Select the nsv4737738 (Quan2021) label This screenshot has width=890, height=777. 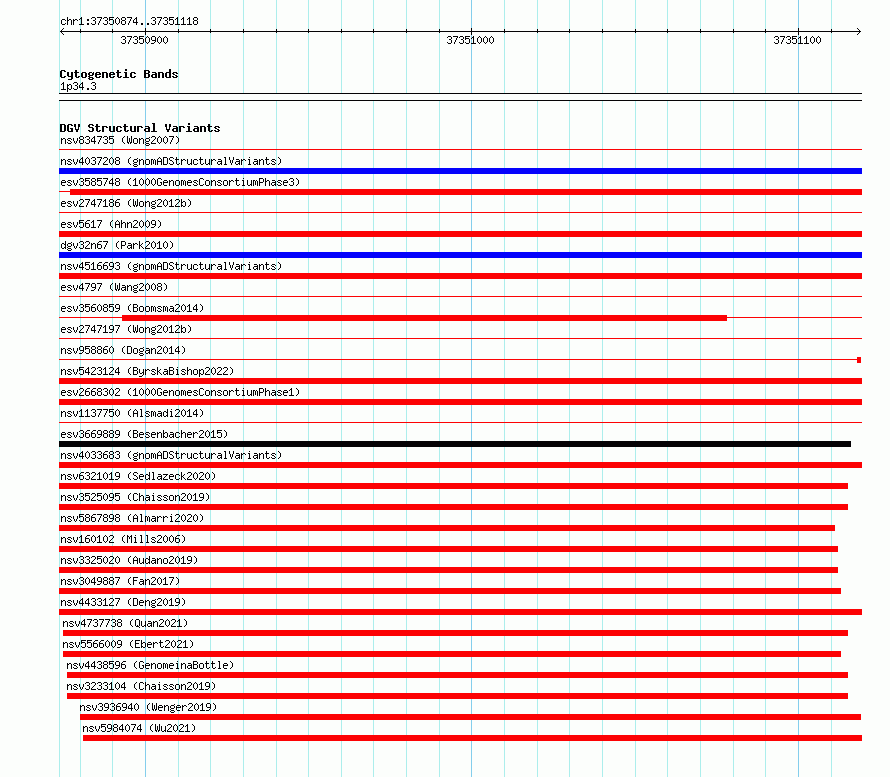[125, 623]
